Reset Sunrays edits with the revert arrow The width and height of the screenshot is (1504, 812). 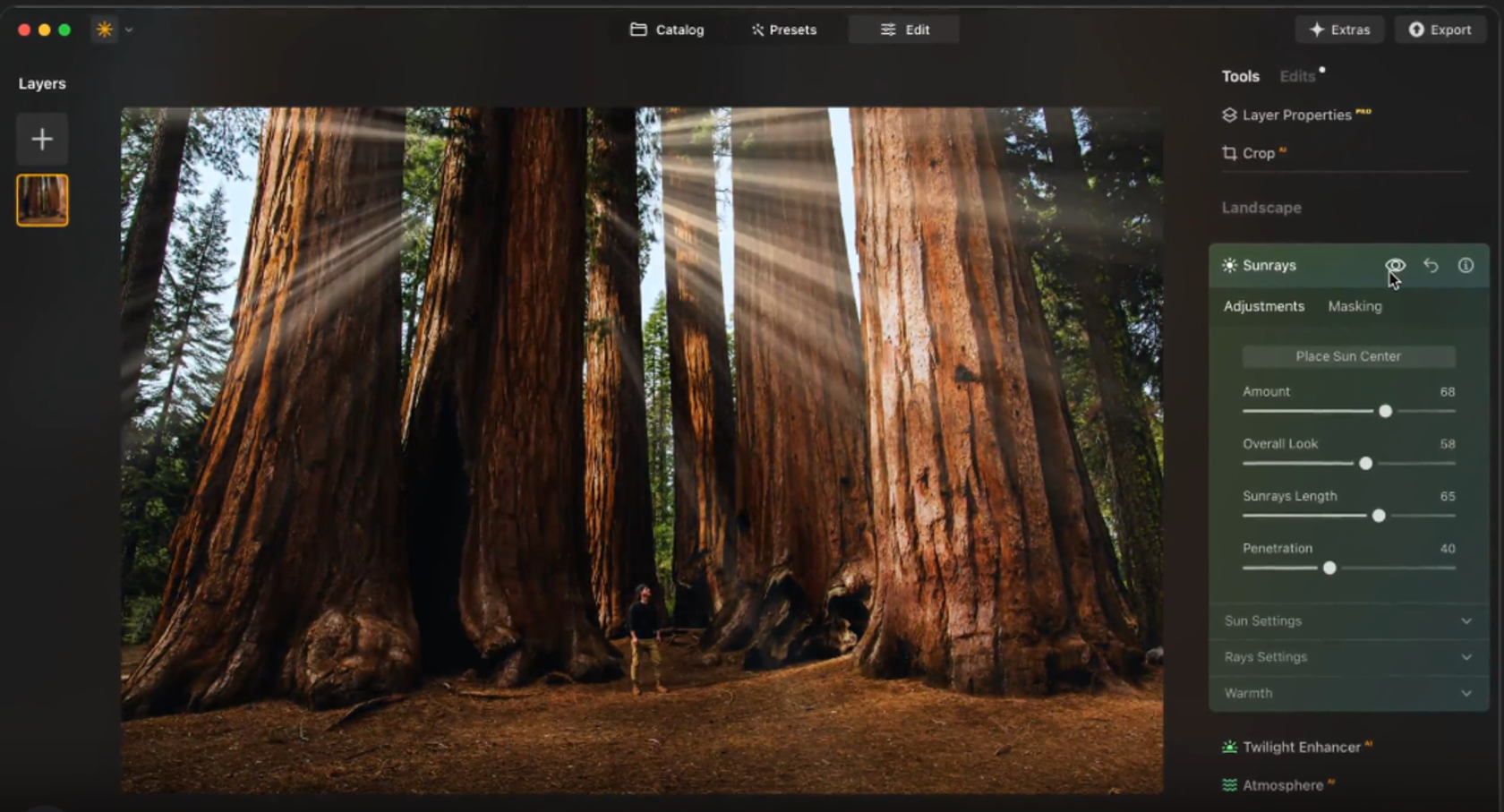[1431, 265]
